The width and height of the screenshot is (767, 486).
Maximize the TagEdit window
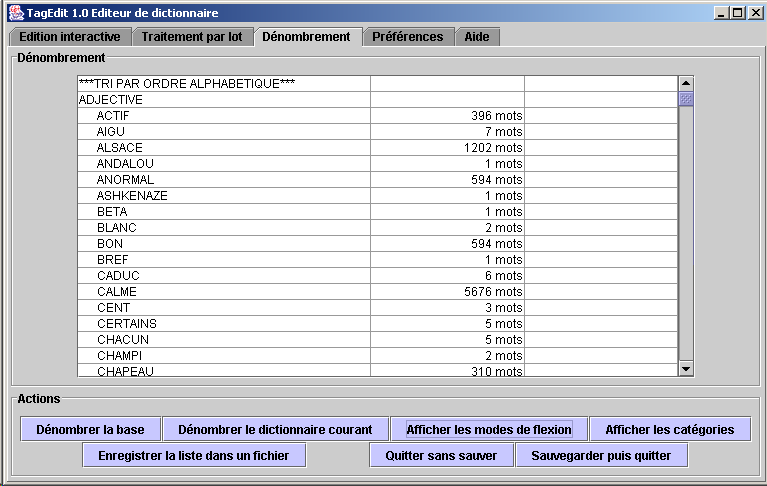pyautogui.click(x=737, y=13)
